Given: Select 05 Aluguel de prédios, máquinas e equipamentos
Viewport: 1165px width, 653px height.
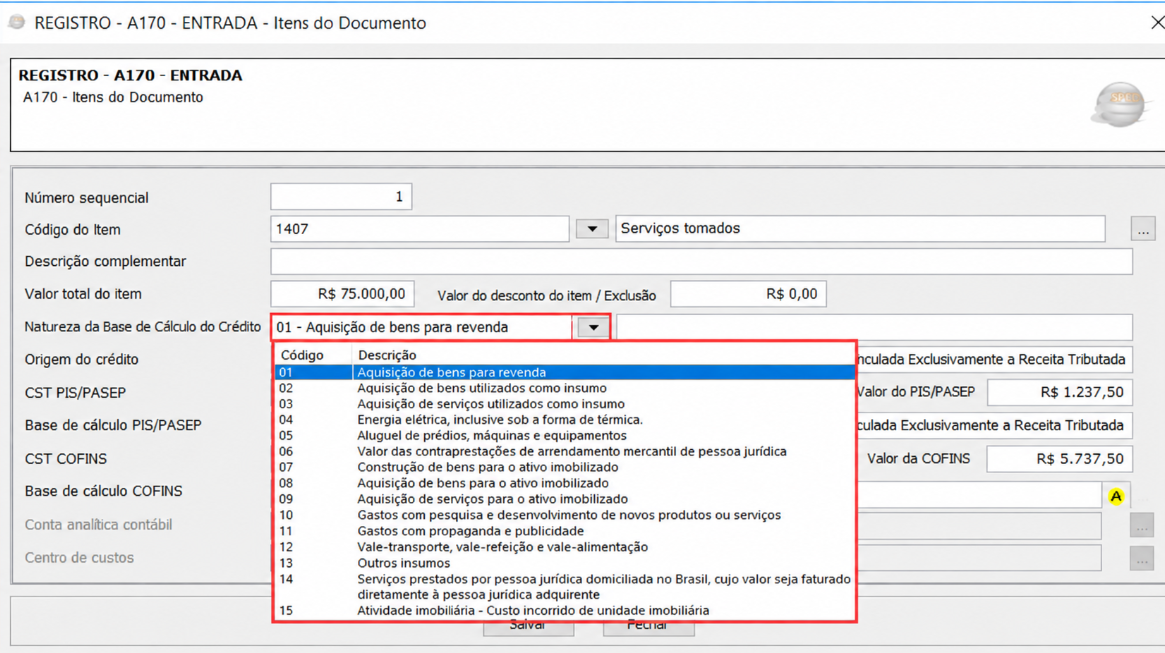Looking at the screenshot, I should [565, 435].
